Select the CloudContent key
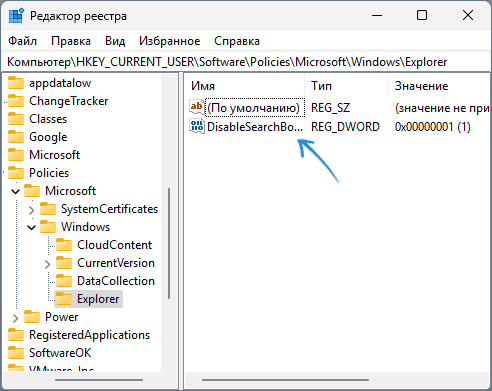Screen dimensions: 492x391 [x=115, y=245]
